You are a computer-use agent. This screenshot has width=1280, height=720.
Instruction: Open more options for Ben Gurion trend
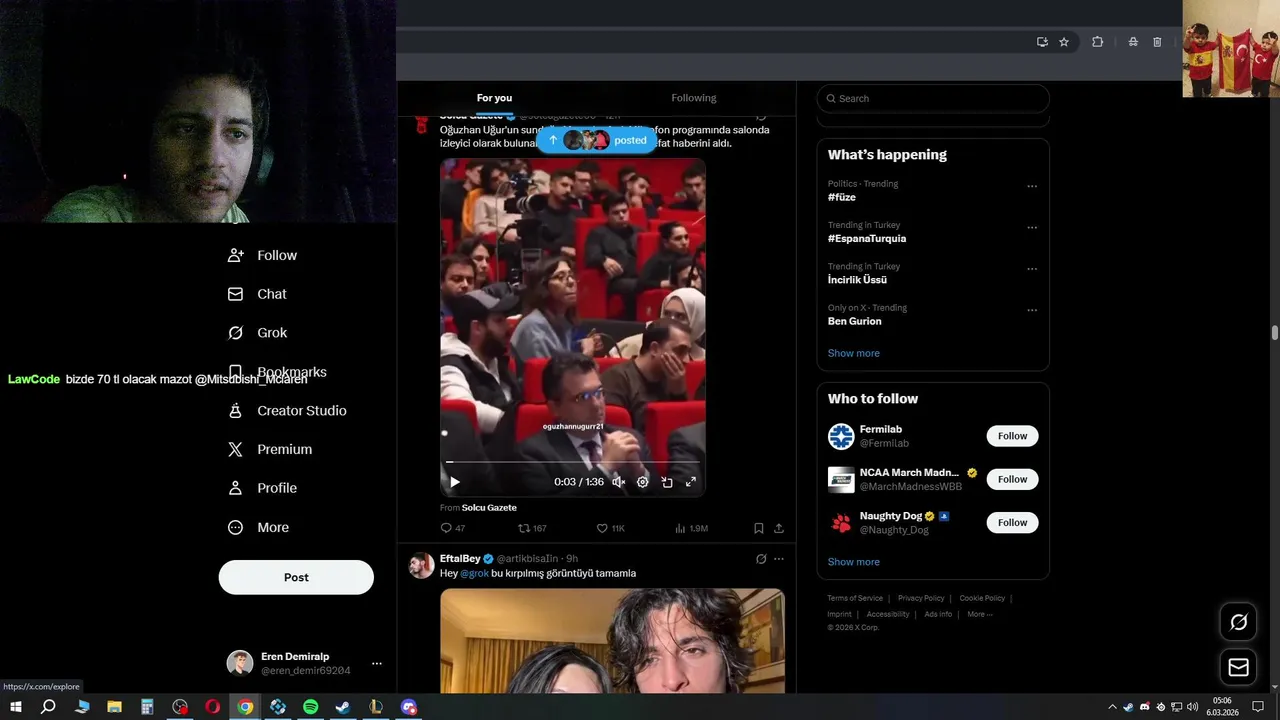[x=1032, y=310]
